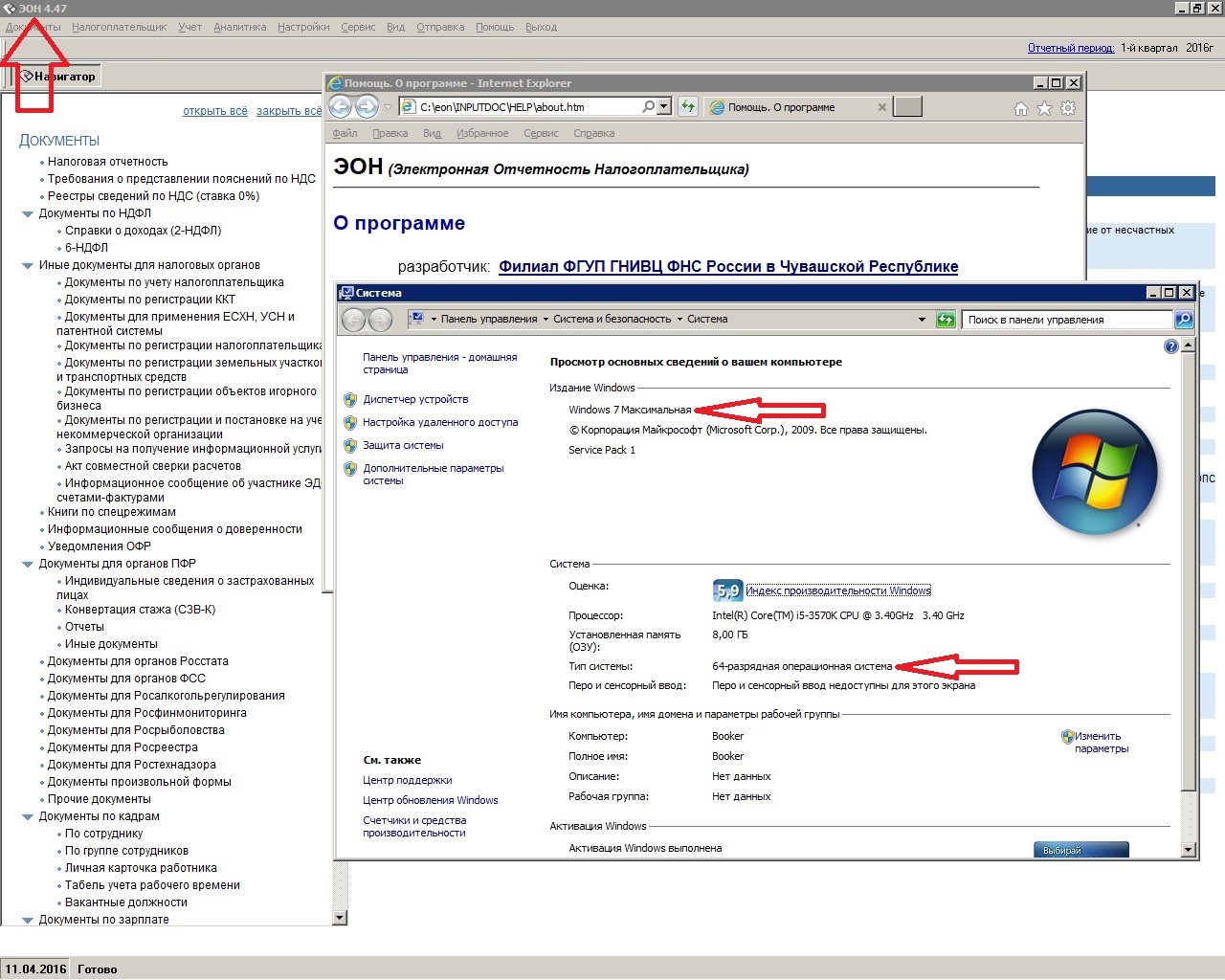Click search magnifier in control panel search
Viewport: 1225px width, 980px height.
[1184, 320]
